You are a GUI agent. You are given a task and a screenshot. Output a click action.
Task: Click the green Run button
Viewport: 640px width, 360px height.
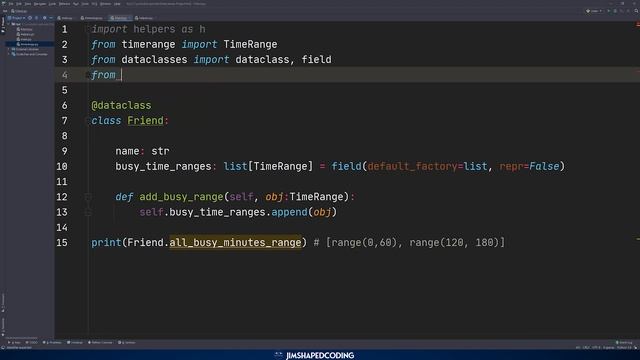[609, 11]
